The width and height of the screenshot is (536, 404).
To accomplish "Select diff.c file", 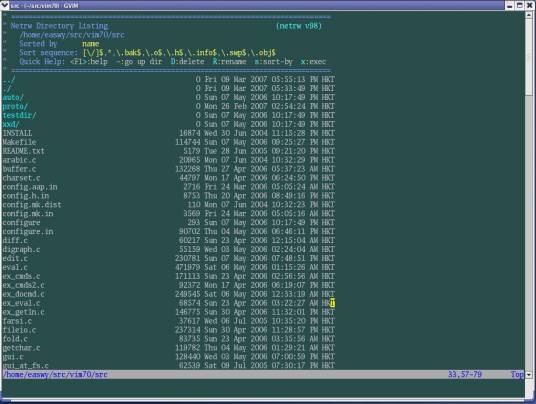I will point(15,240).
